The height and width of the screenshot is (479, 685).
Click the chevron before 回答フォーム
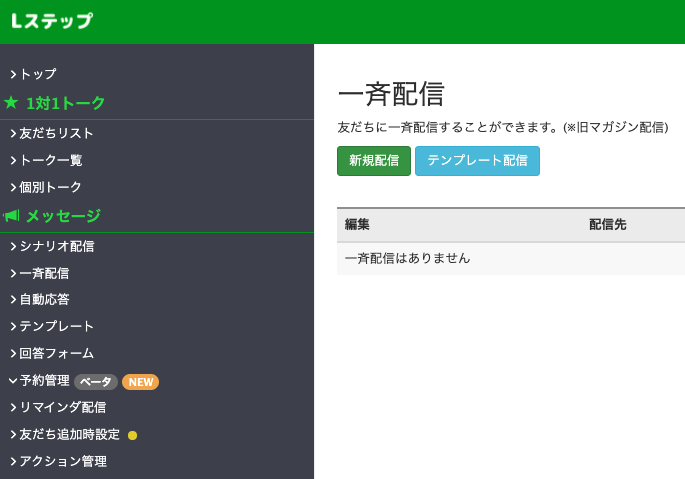14,354
